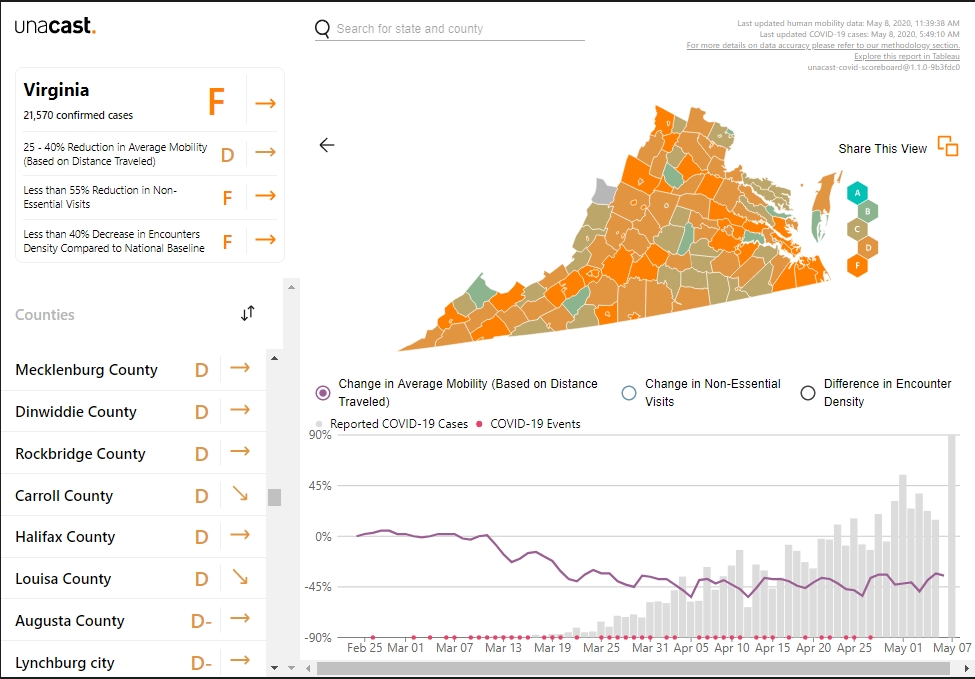Select Change in Non-Essential Visits radio
This screenshot has height=679, width=975.
tap(629, 393)
